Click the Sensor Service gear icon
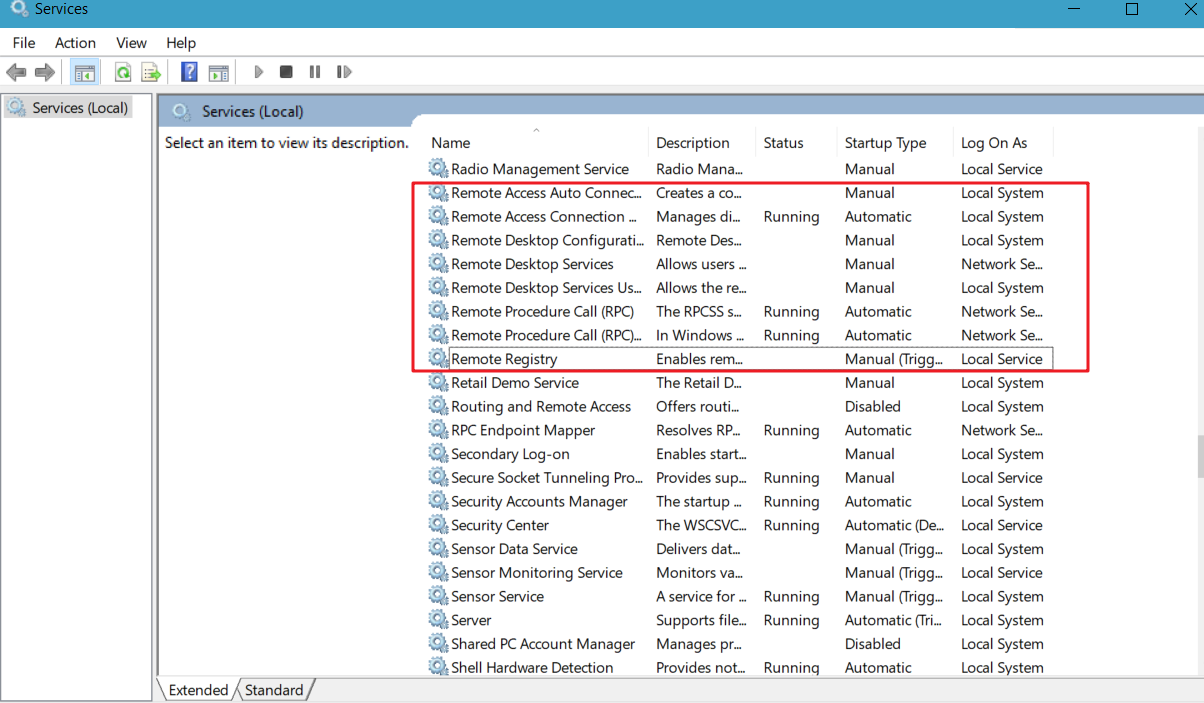1204x703 pixels. pos(438,596)
